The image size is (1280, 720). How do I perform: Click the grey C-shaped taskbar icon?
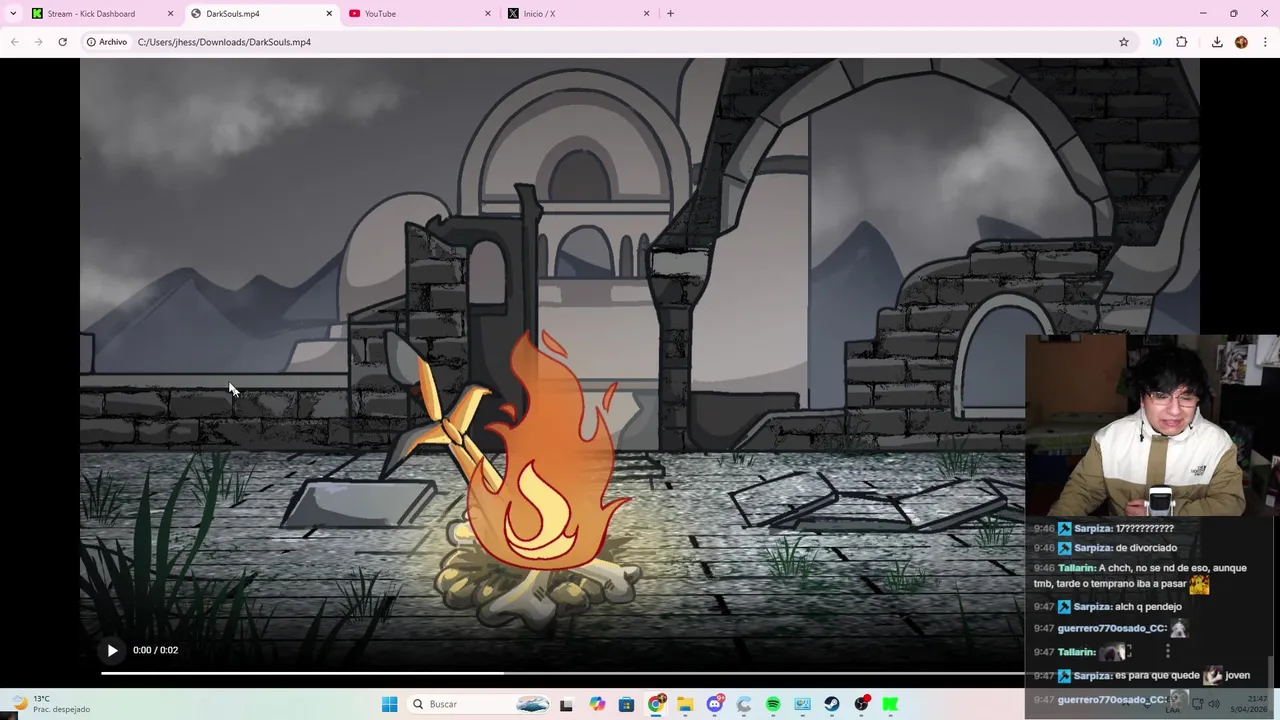click(744, 704)
